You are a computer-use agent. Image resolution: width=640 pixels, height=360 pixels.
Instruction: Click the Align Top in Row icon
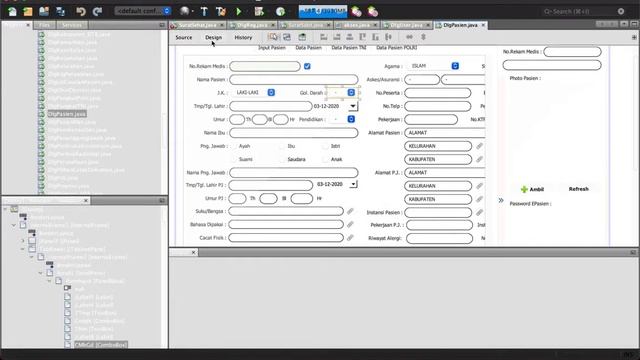click(362, 37)
